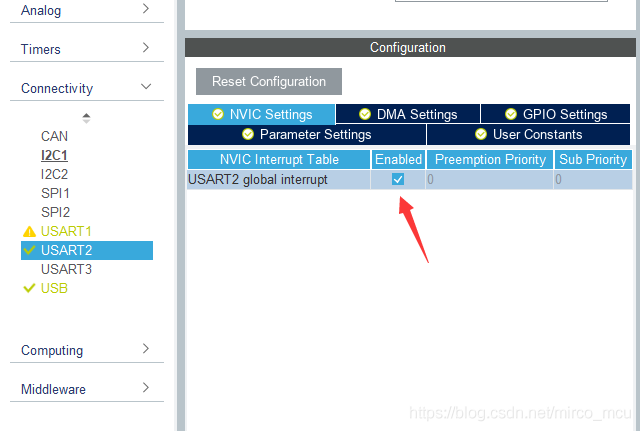The image size is (640, 431).
Task: Select the USART2 global interrupt row
Action: click(x=410, y=180)
